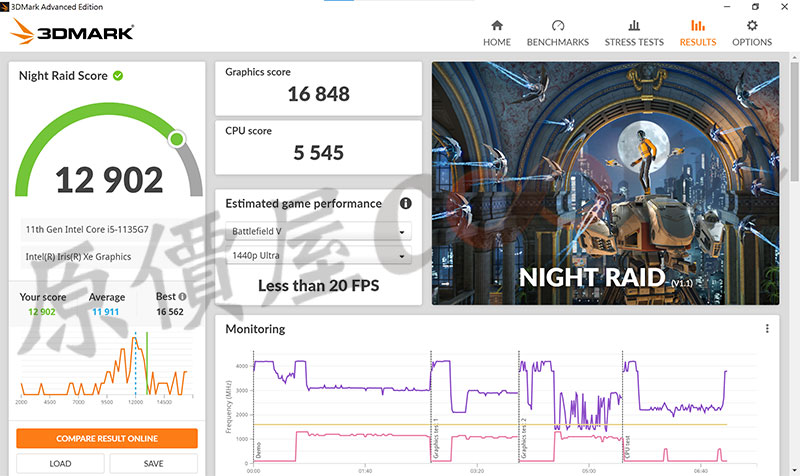
Task: Click the Monitoring heading
Action: pos(255,329)
